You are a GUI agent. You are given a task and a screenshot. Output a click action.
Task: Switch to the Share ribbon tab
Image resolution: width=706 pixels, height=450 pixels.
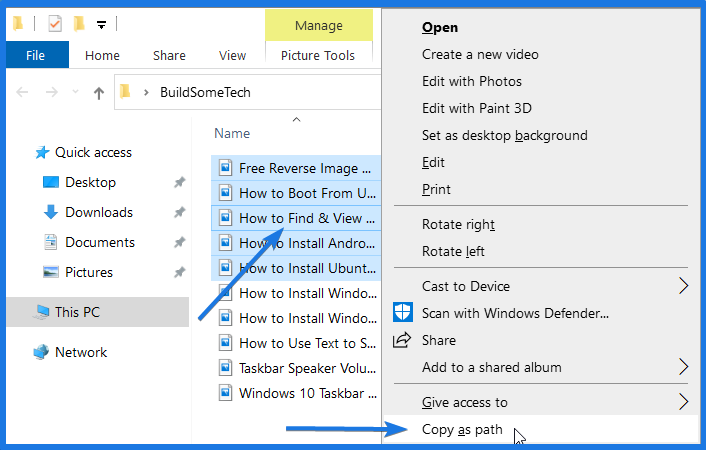[169, 55]
